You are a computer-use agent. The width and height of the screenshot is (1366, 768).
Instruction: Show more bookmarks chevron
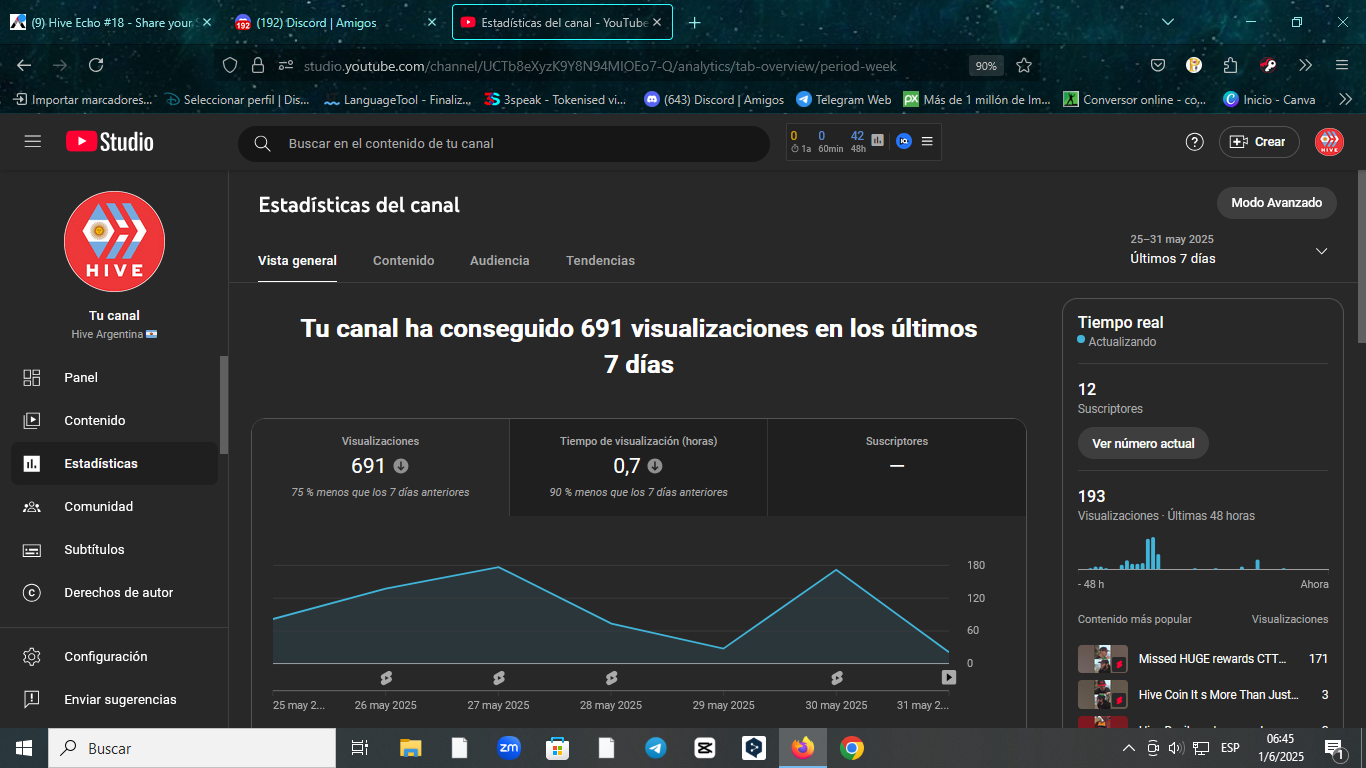(x=1346, y=99)
